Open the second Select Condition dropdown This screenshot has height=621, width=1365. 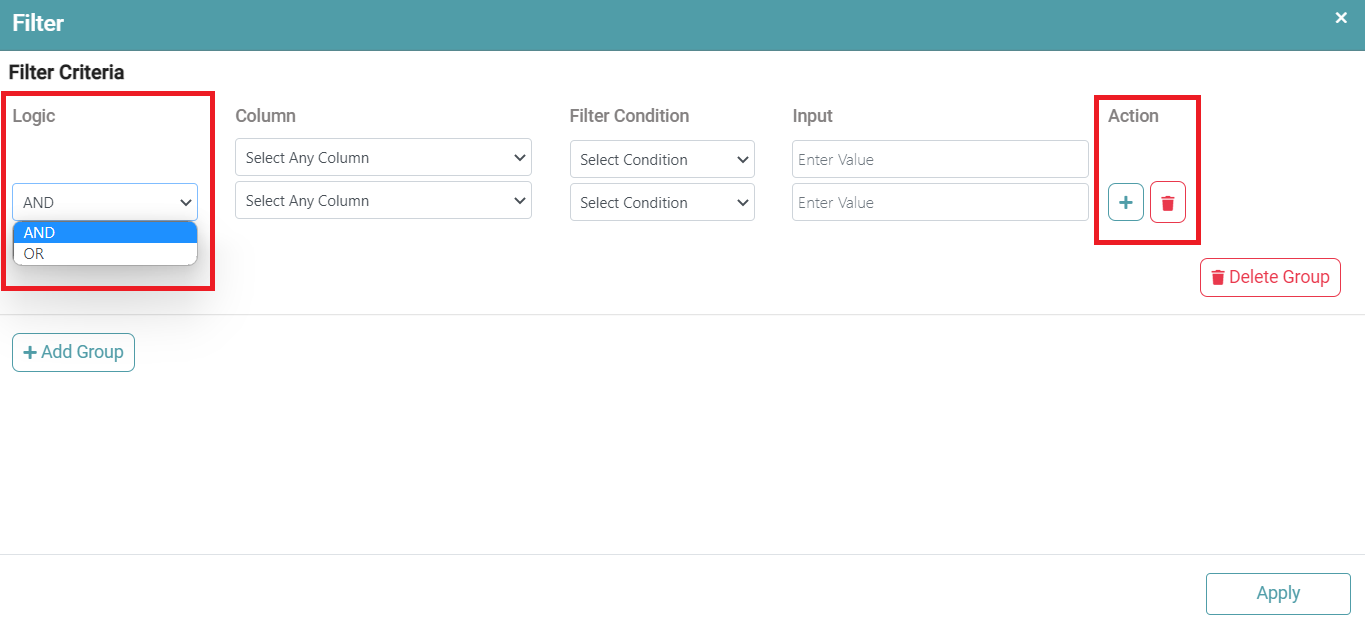coord(662,203)
